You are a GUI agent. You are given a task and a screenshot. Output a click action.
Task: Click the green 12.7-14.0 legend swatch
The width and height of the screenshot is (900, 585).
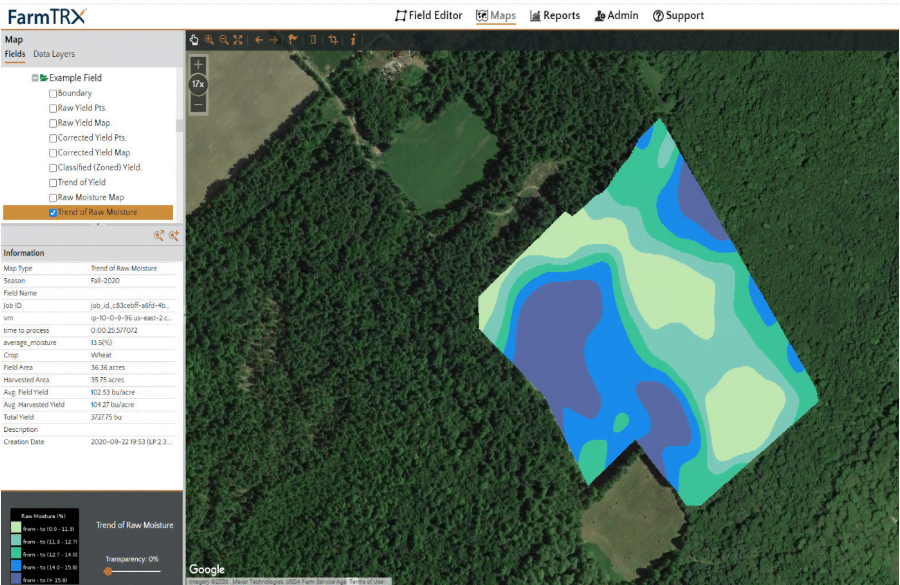coord(16,553)
